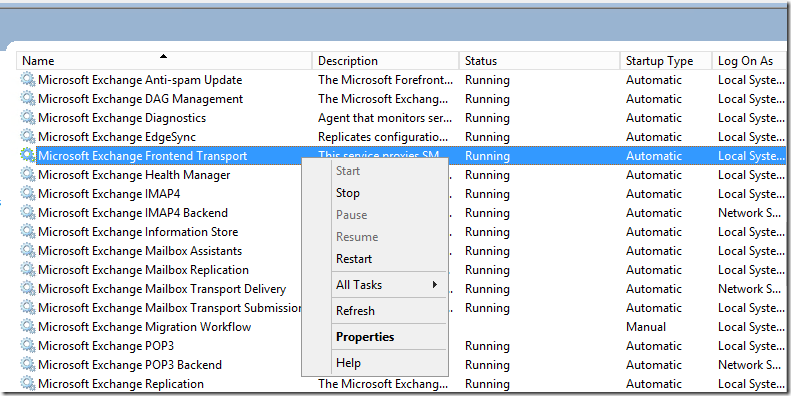Select Microsoft Exchange Mailbox Replication service name
The height and width of the screenshot is (396, 791).
(x=143, y=270)
